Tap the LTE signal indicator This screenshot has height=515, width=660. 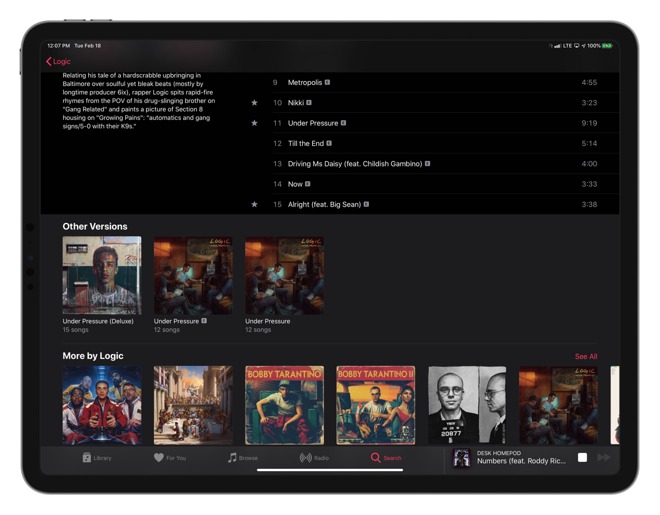pyautogui.click(x=567, y=45)
